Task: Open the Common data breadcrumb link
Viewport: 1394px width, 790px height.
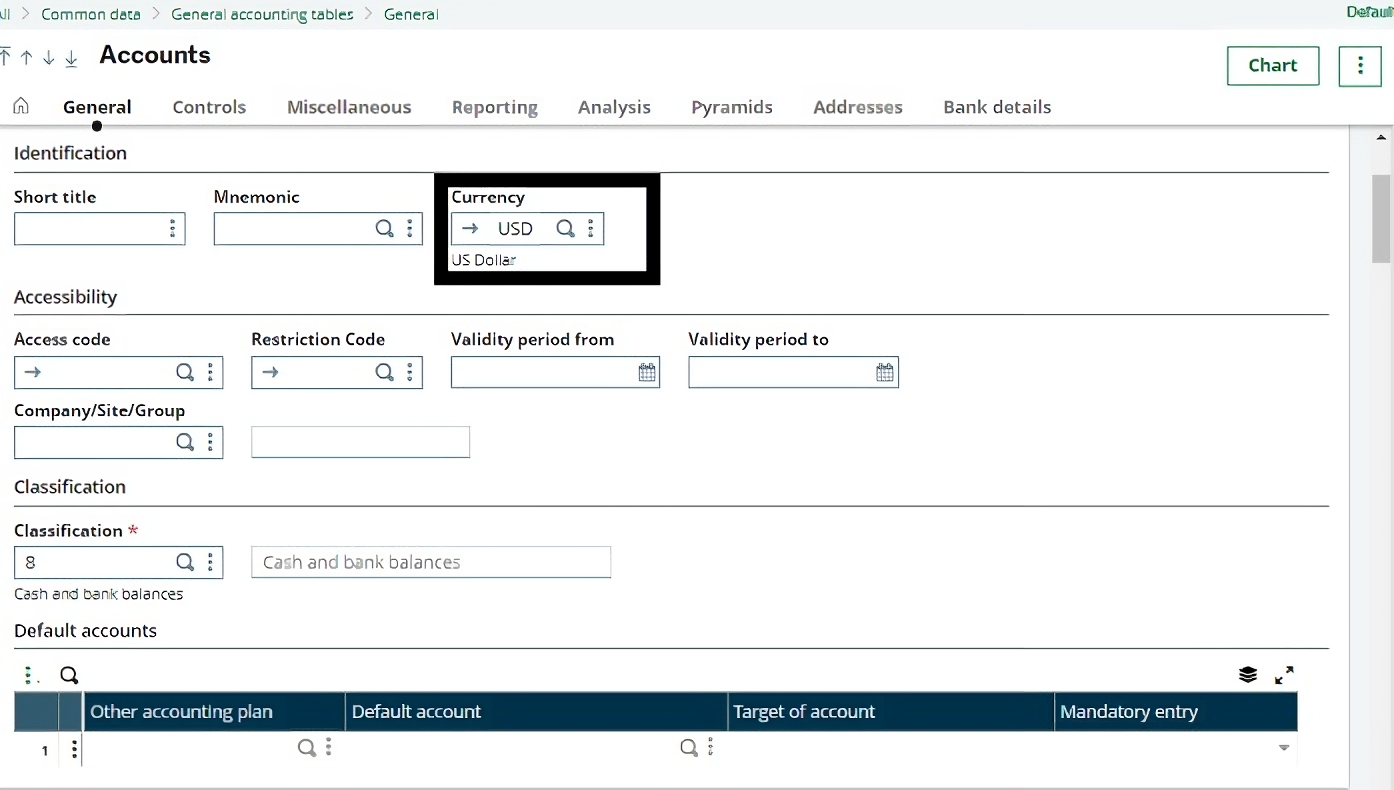Action: click(91, 14)
